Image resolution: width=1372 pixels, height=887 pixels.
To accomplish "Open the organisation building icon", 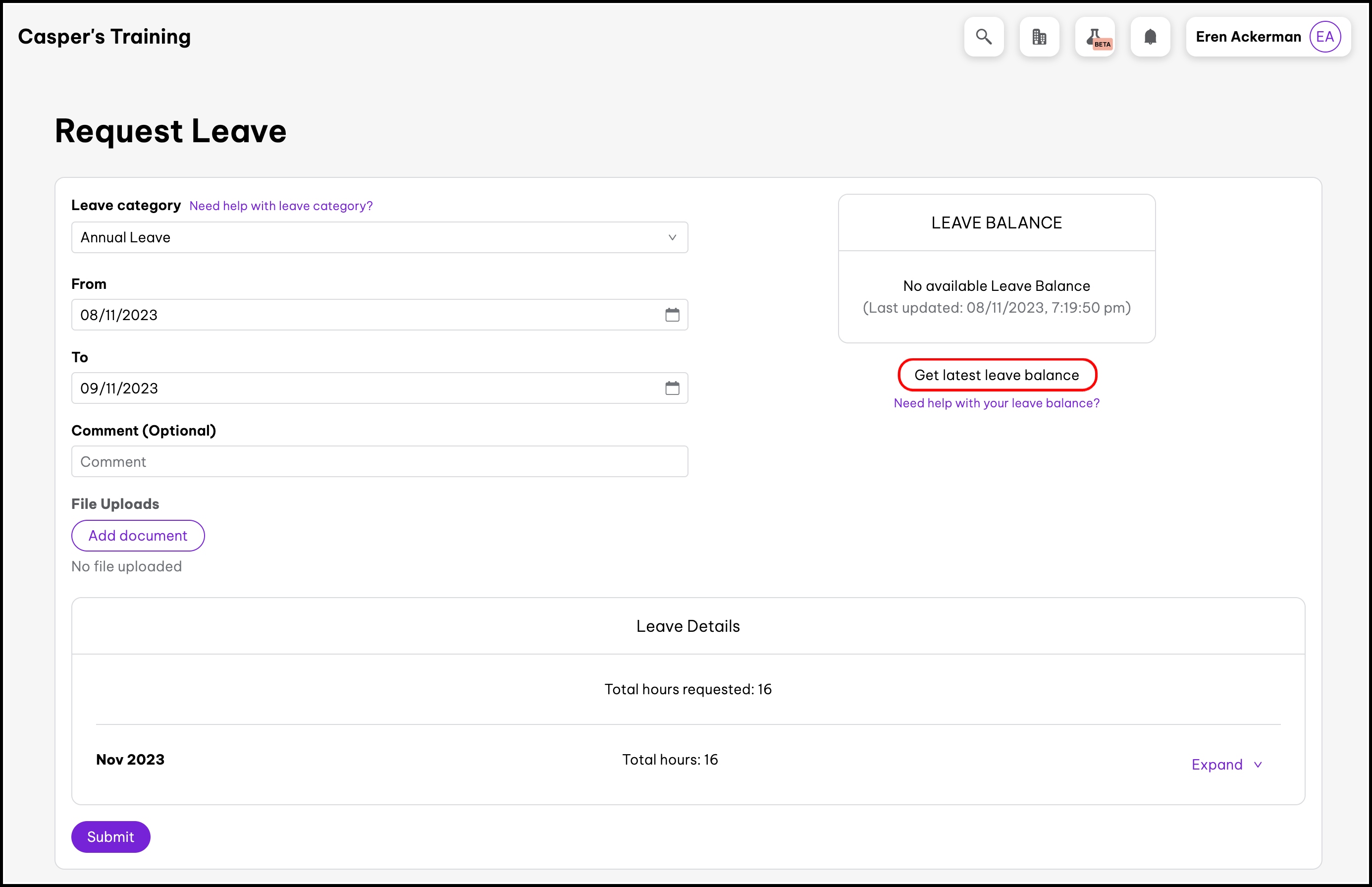I will (x=1039, y=37).
